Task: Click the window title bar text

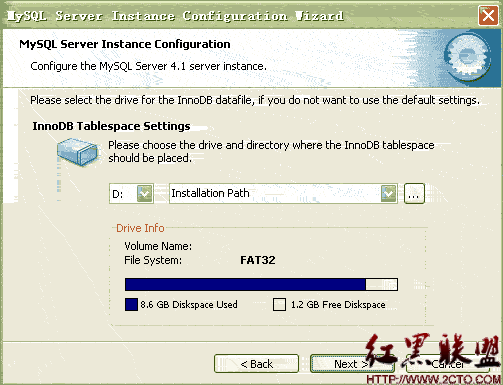Action: [x=175, y=16]
